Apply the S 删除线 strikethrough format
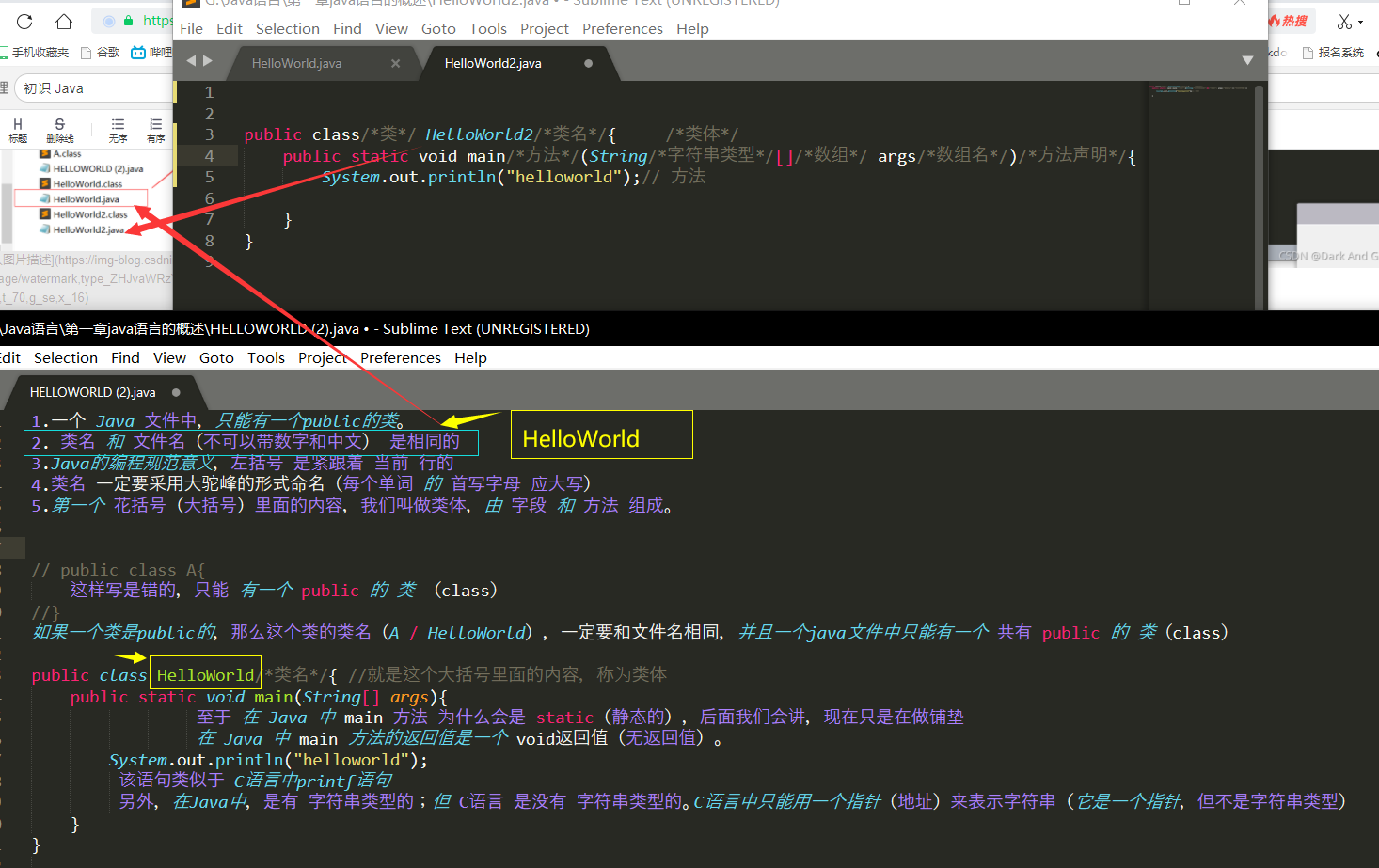 click(60, 131)
